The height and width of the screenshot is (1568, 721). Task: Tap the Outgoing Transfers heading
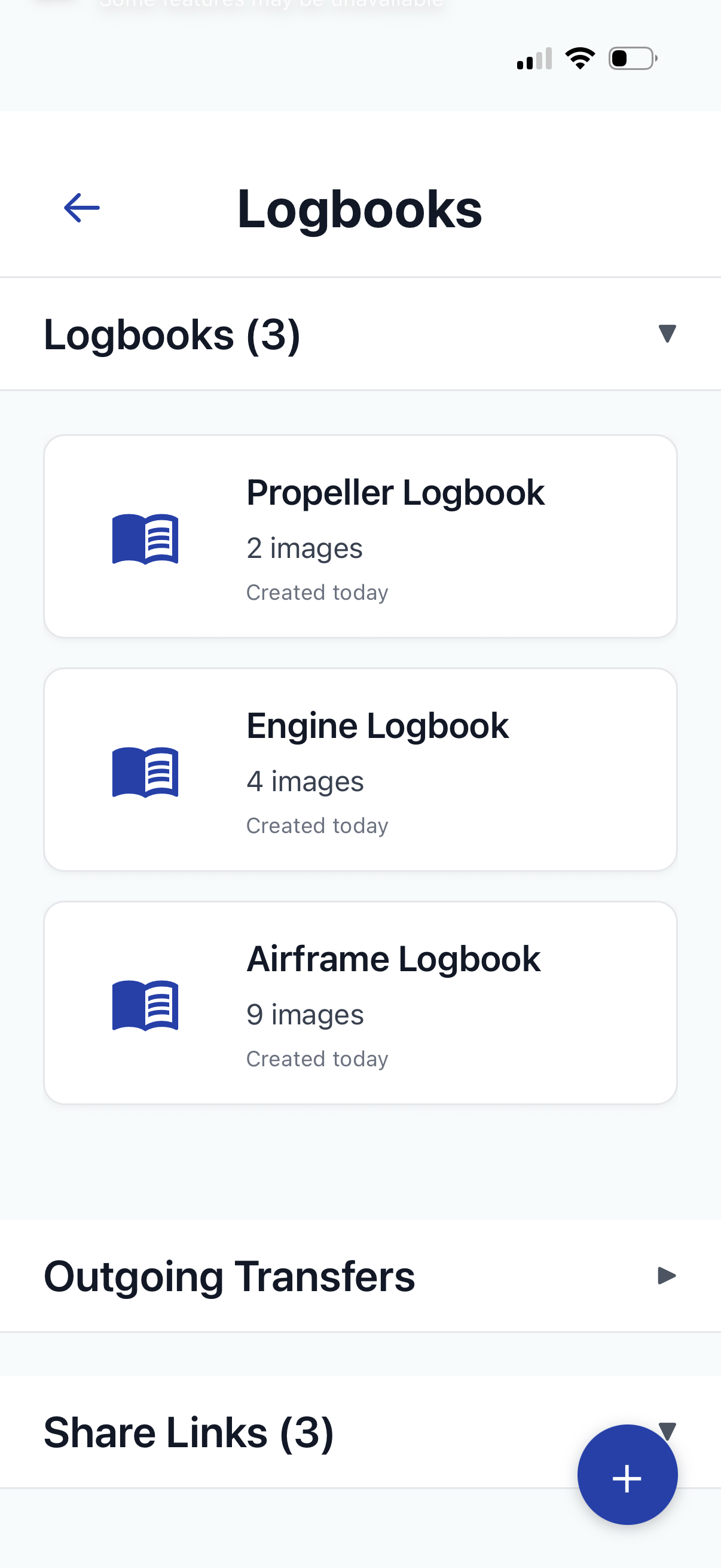[229, 1276]
